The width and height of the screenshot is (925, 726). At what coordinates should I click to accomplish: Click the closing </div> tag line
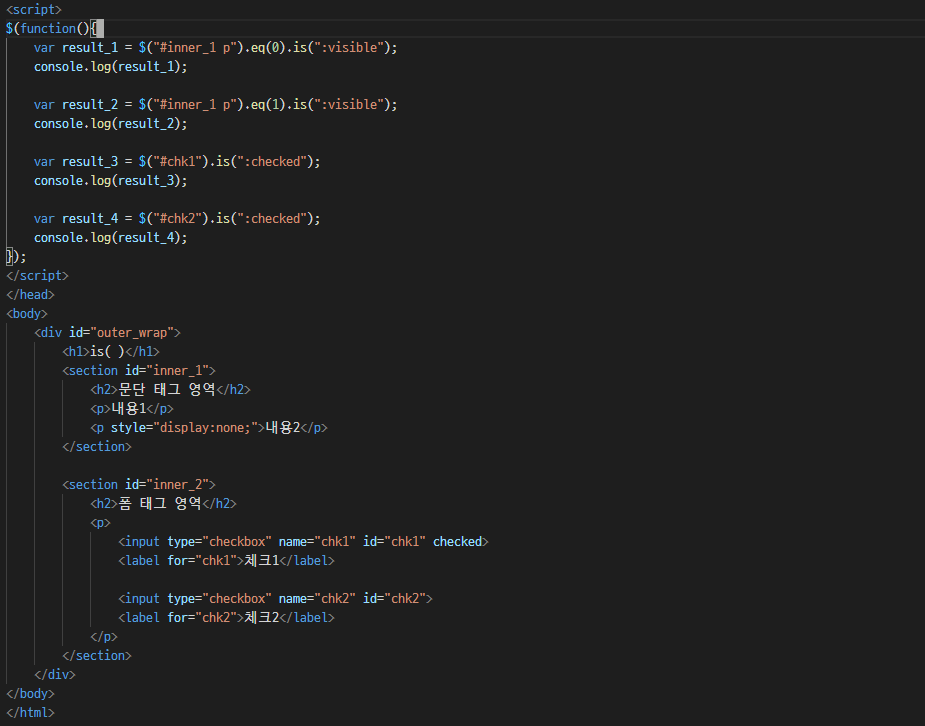pyautogui.click(x=55, y=675)
